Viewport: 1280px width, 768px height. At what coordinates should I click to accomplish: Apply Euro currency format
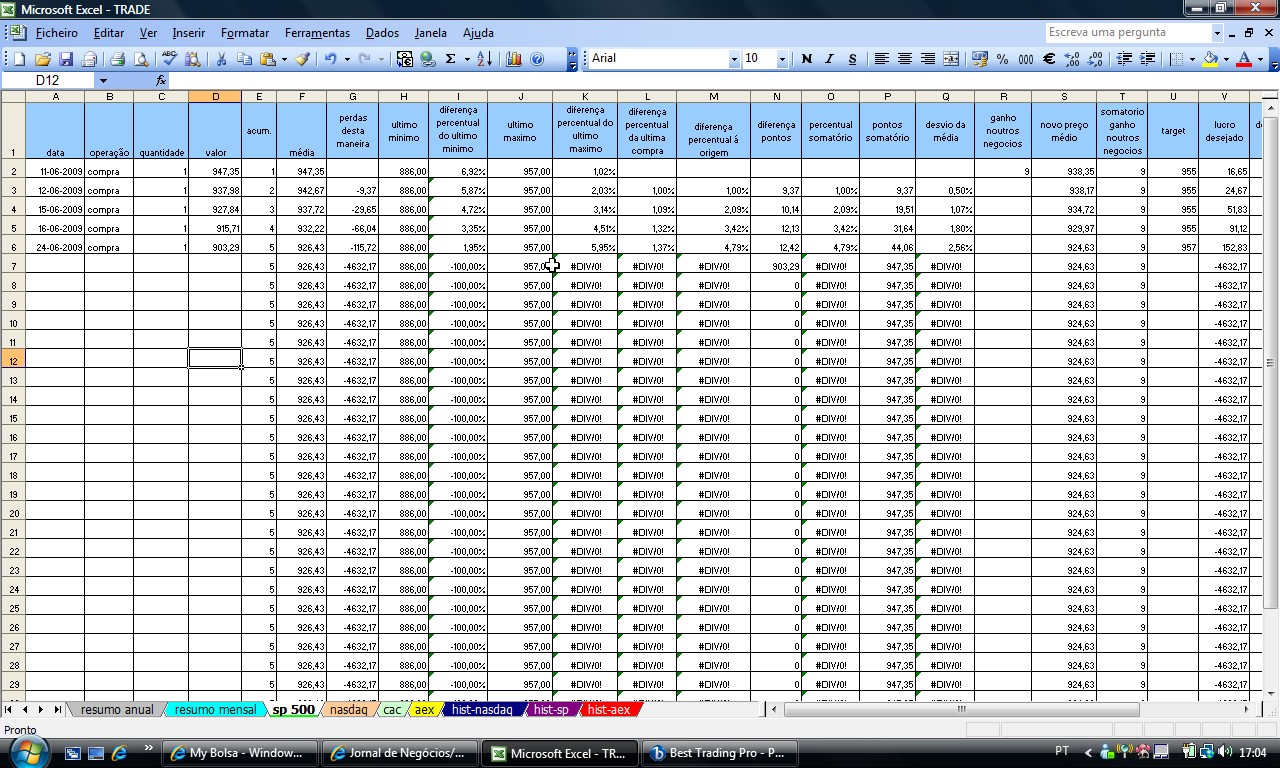tap(1049, 59)
